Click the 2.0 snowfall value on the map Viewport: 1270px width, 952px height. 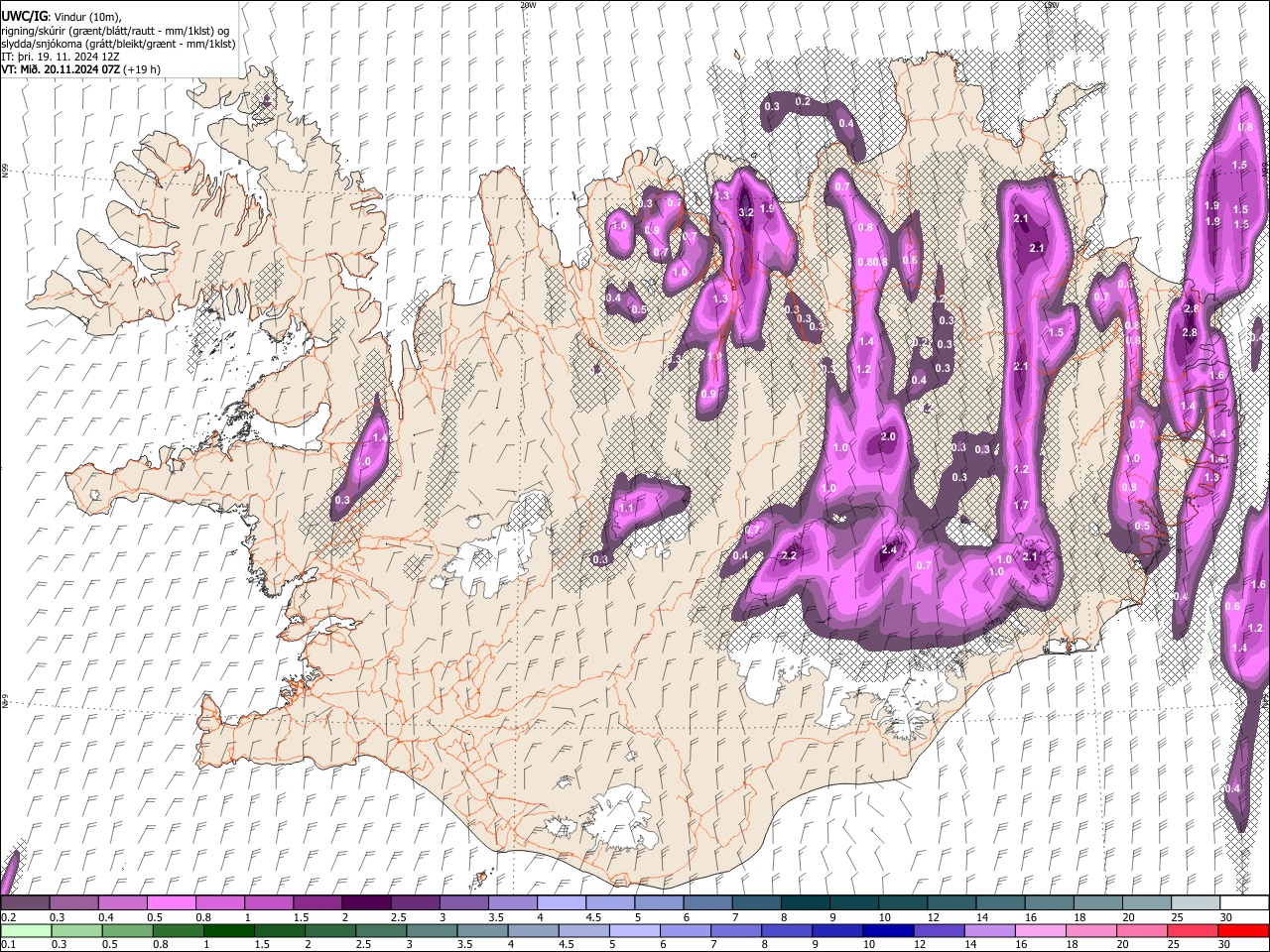point(888,437)
